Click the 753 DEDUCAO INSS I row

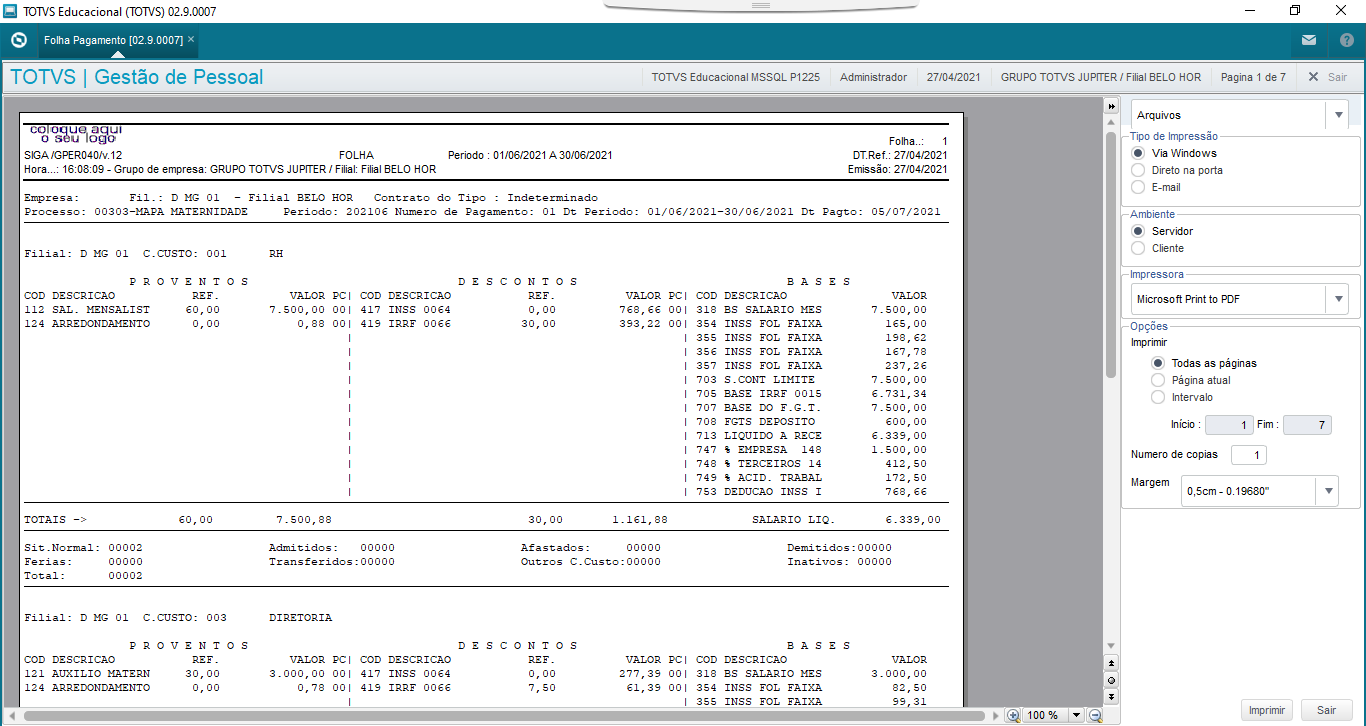pos(811,492)
